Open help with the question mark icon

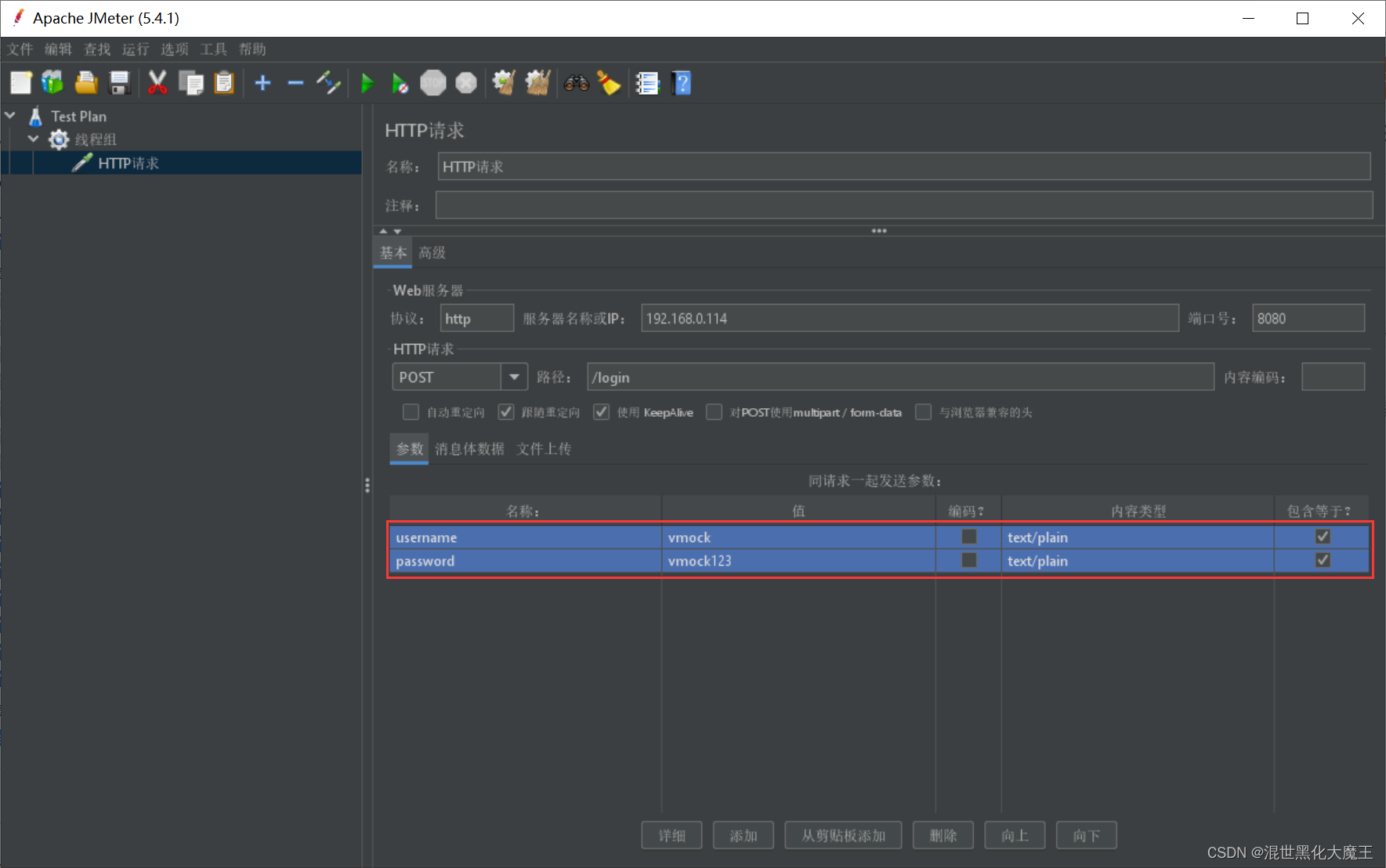coord(682,83)
